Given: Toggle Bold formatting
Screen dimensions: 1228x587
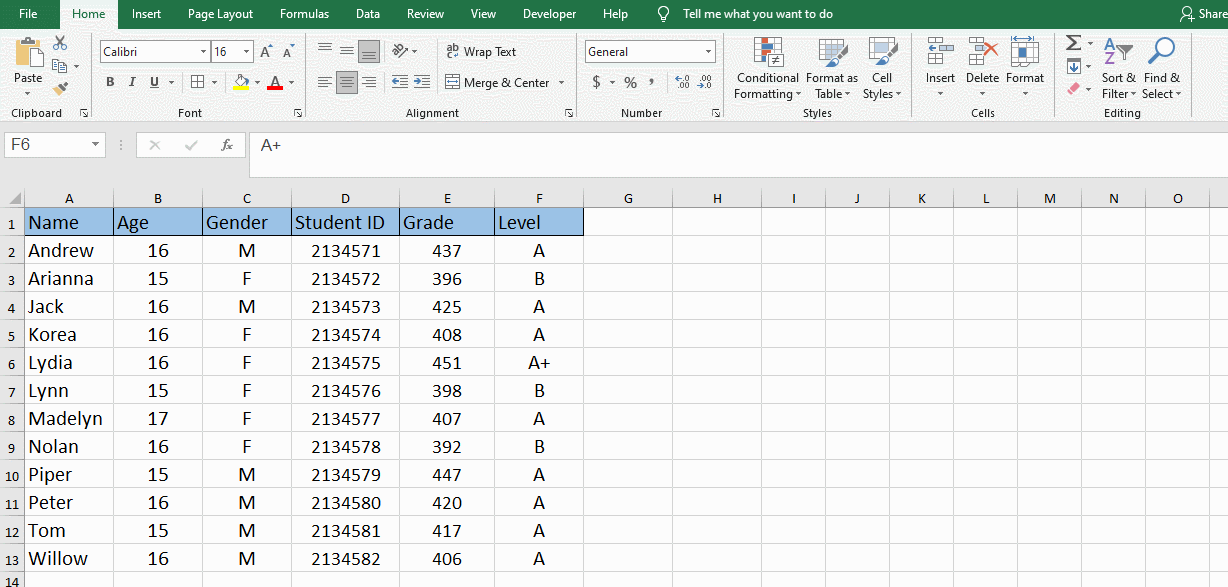Looking at the screenshot, I should point(110,82).
